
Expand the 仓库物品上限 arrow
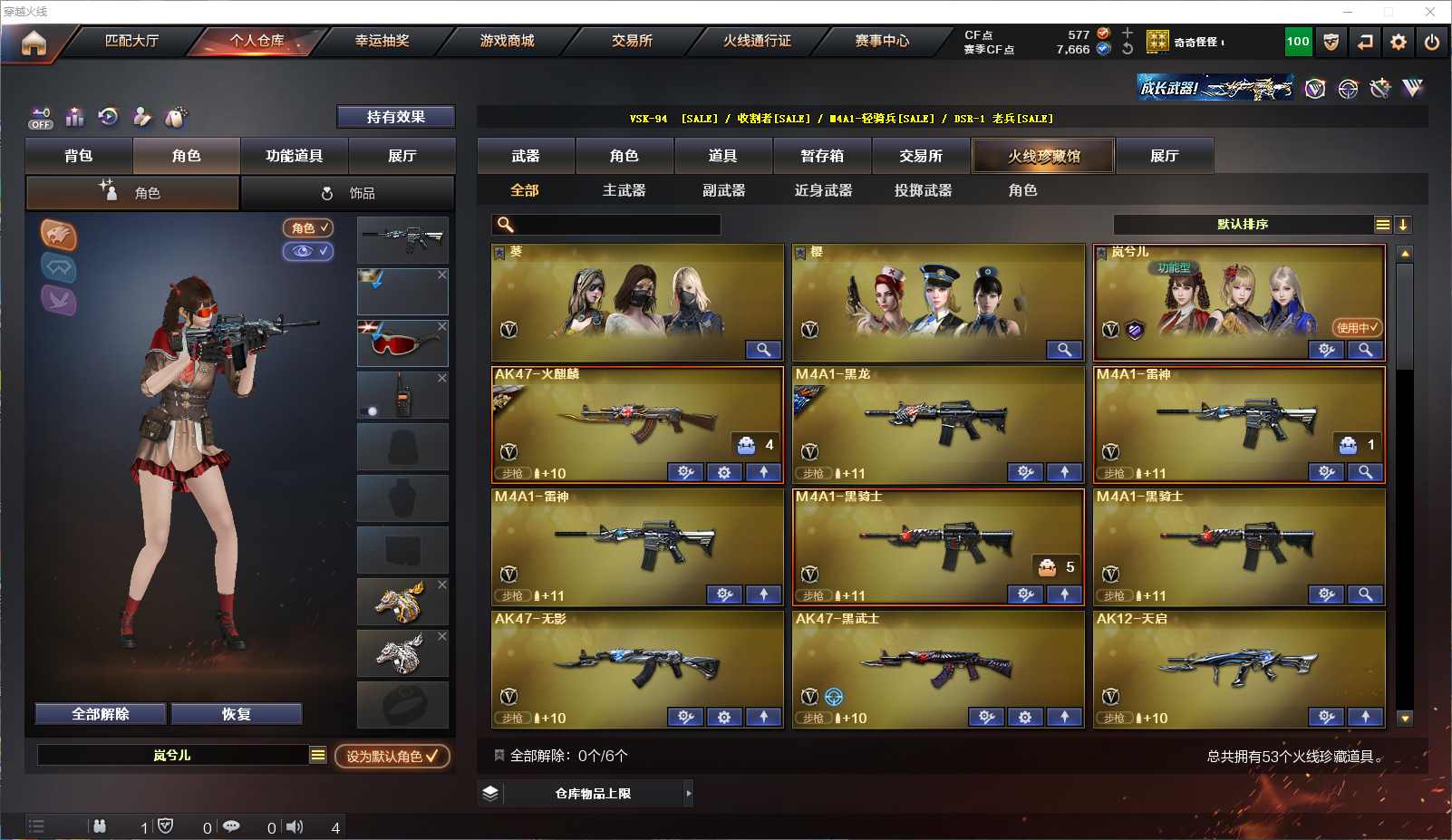click(689, 794)
